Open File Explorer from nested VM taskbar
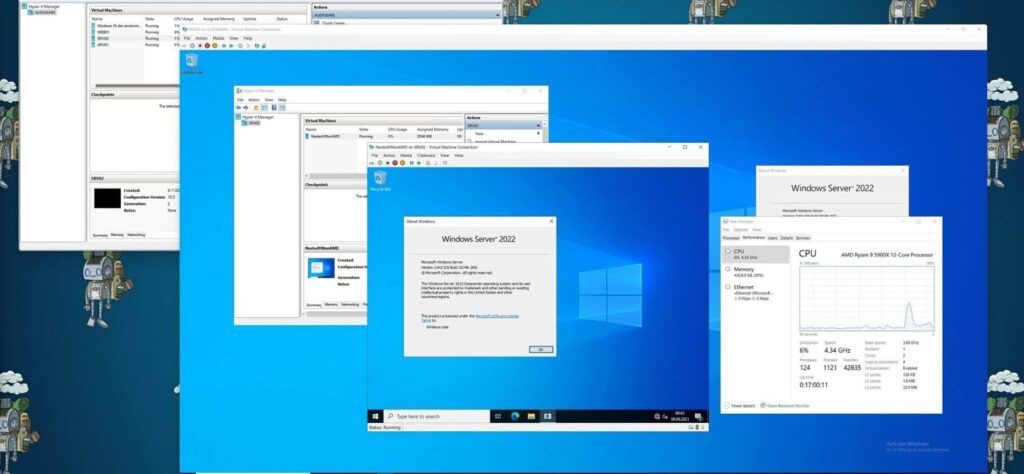Screen dimensions: 1024x474 point(532,416)
